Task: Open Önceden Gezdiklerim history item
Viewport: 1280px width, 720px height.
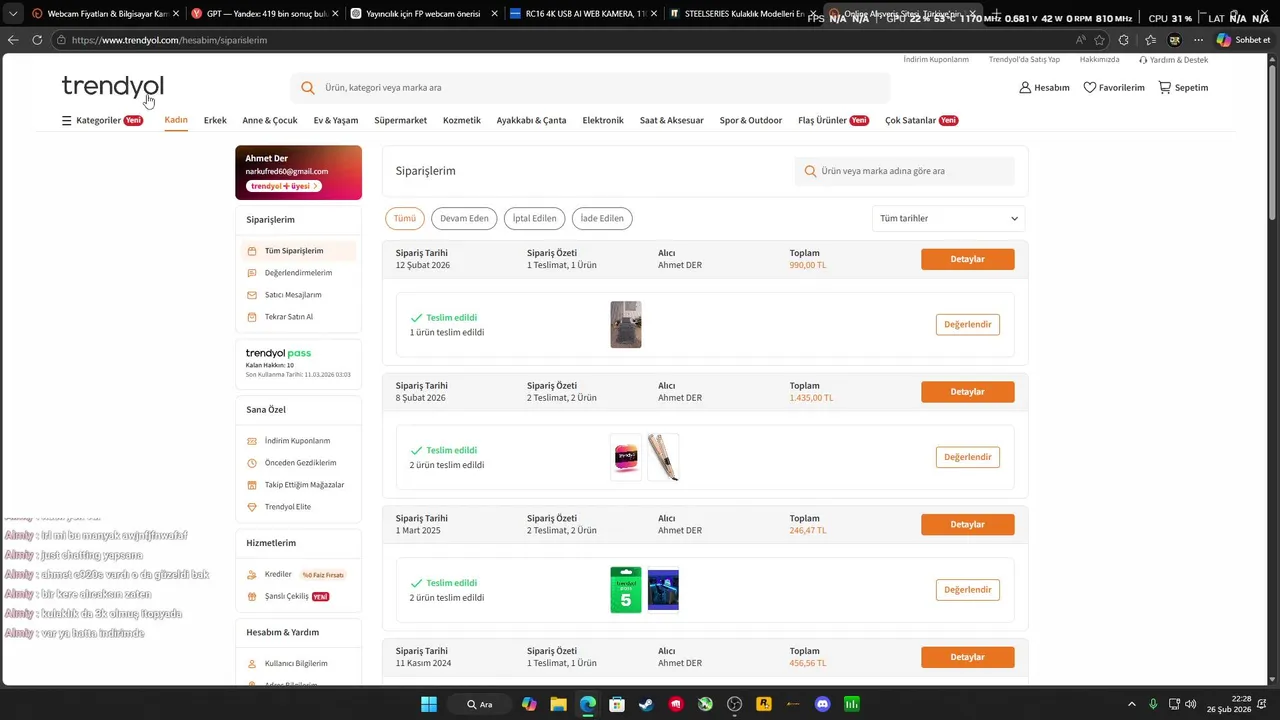Action: pyautogui.click(x=298, y=463)
